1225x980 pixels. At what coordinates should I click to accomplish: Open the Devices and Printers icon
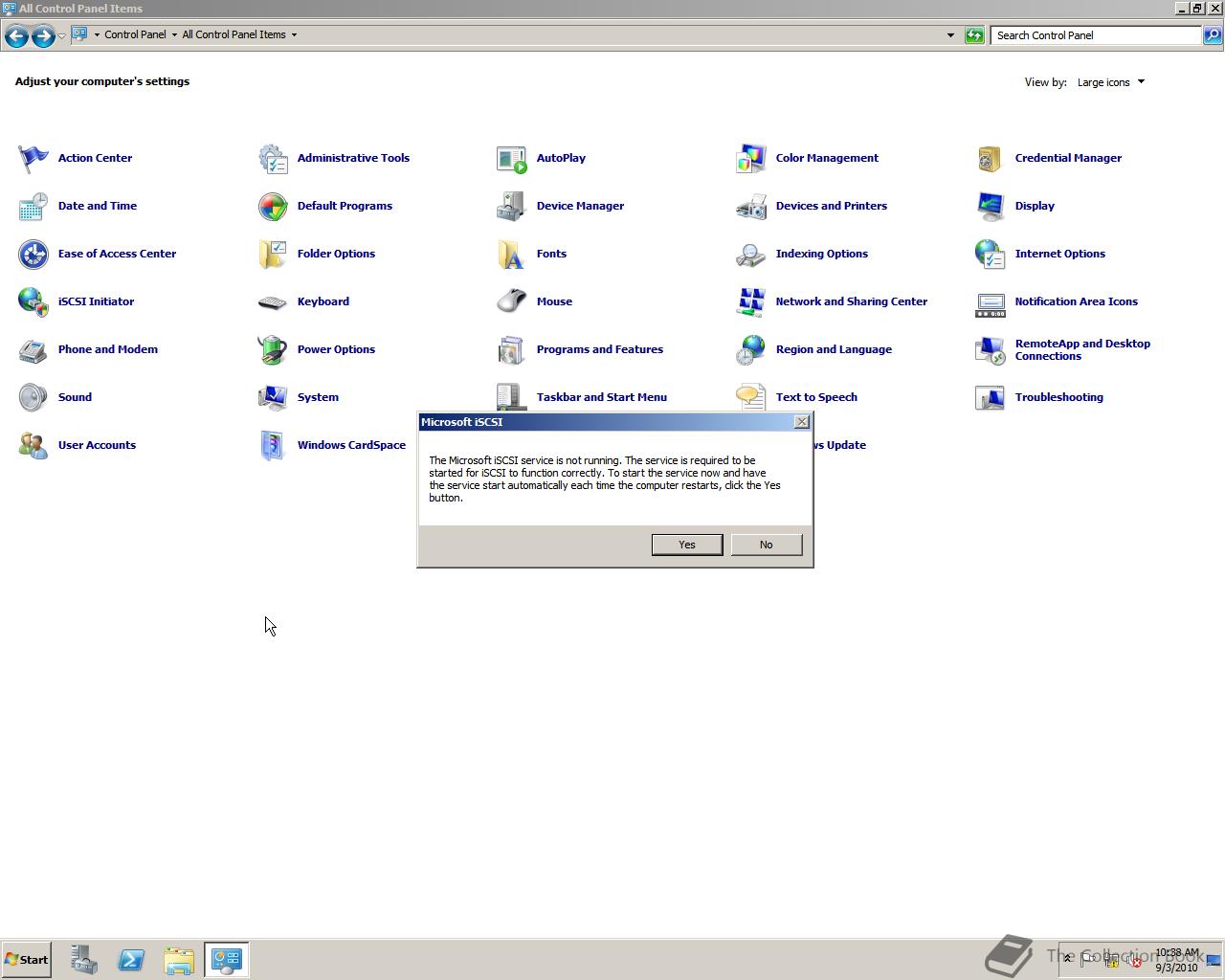click(x=751, y=207)
